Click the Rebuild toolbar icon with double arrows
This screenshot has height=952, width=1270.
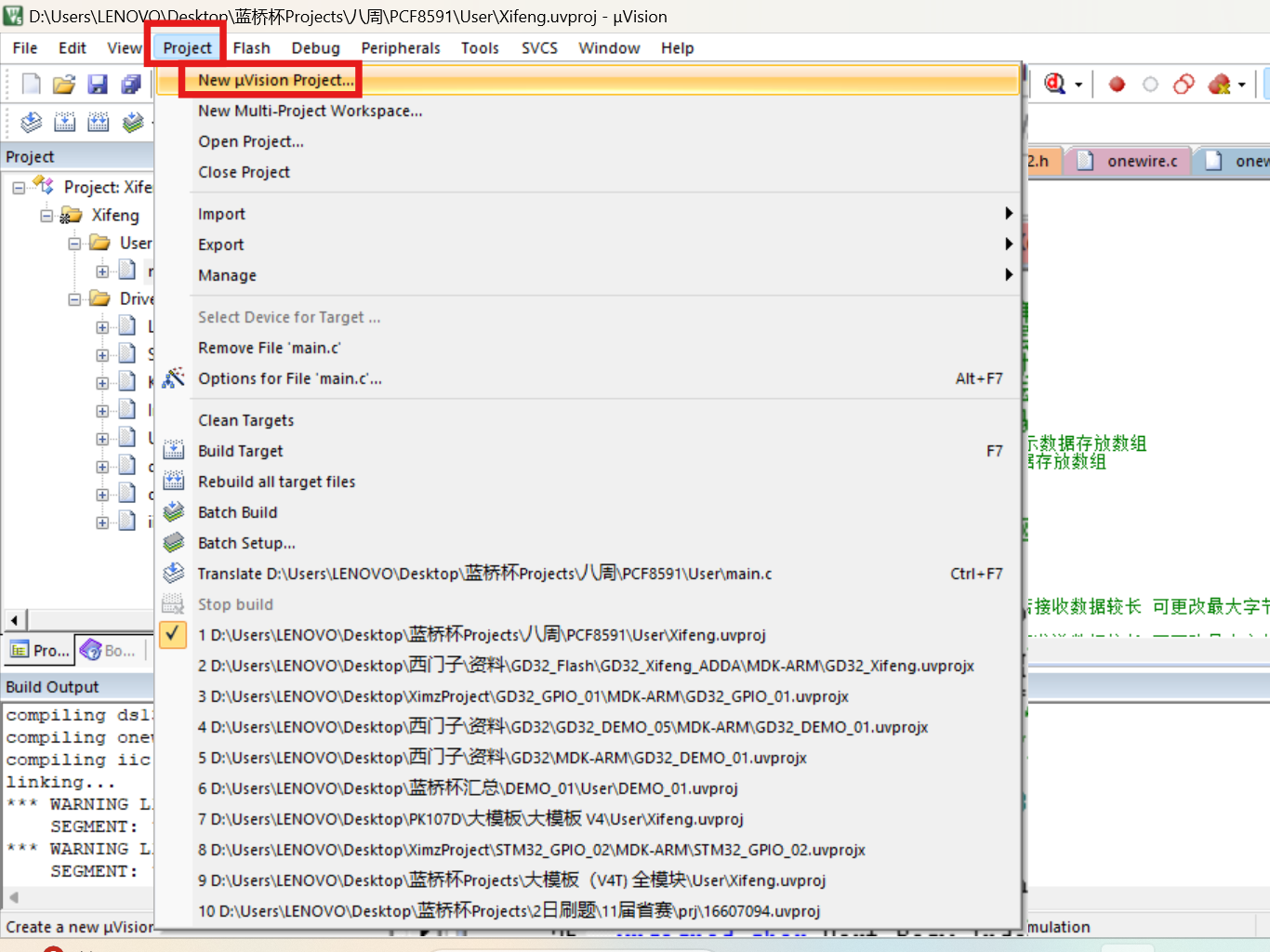tap(99, 122)
